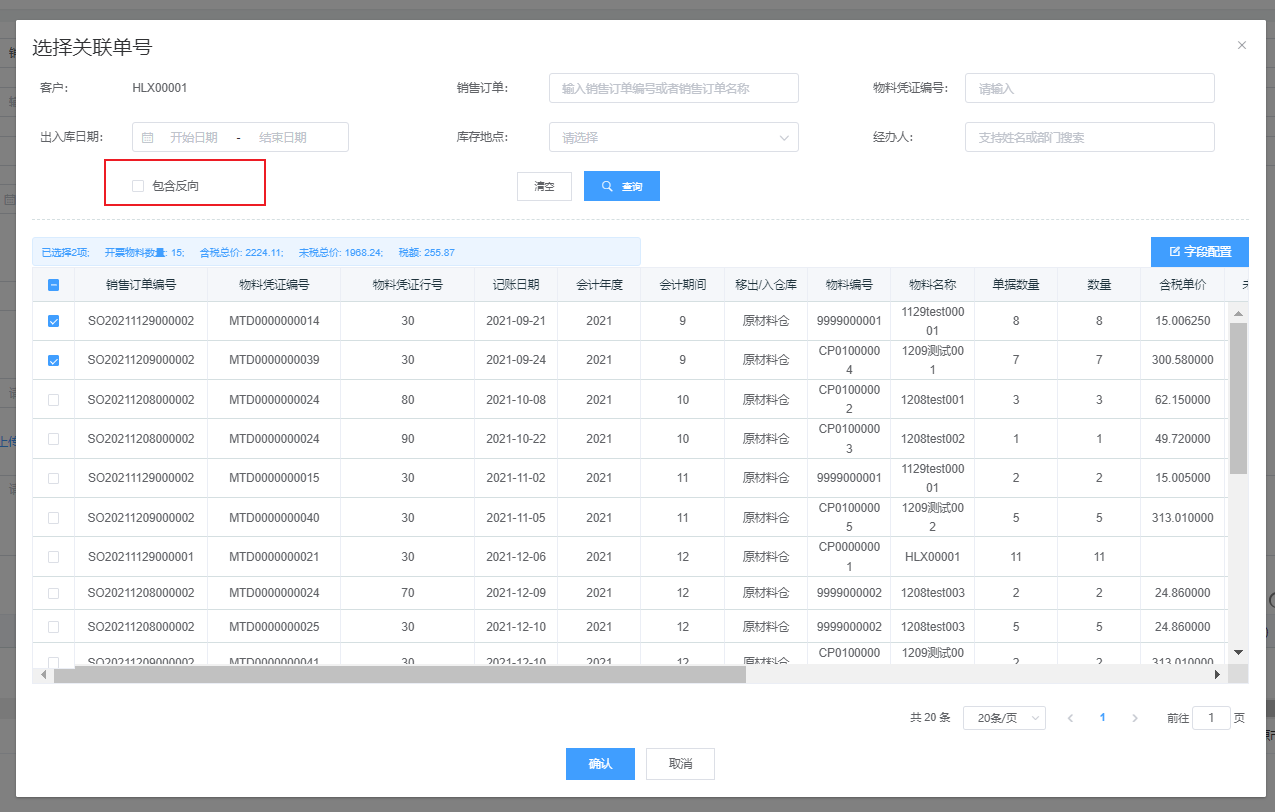The height and width of the screenshot is (812, 1275).
Task: Close the 选择关联单号 dialog
Action: (x=1242, y=45)
